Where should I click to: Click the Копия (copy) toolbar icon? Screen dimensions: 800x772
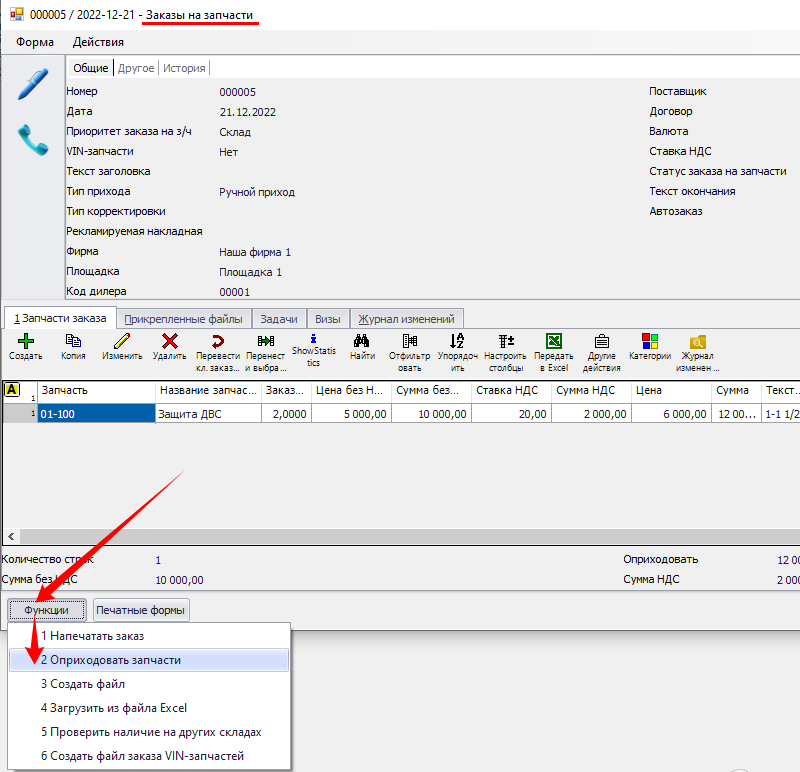73,342
